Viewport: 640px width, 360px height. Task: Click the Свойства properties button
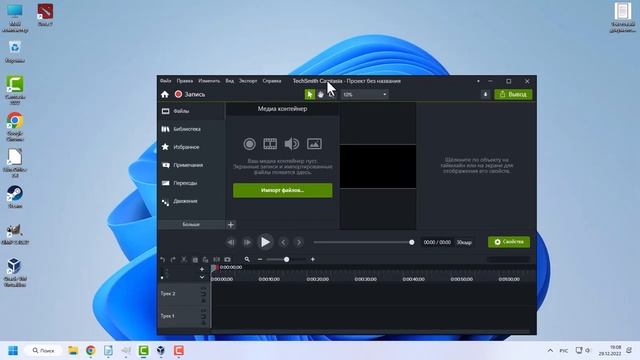point(509,242)
